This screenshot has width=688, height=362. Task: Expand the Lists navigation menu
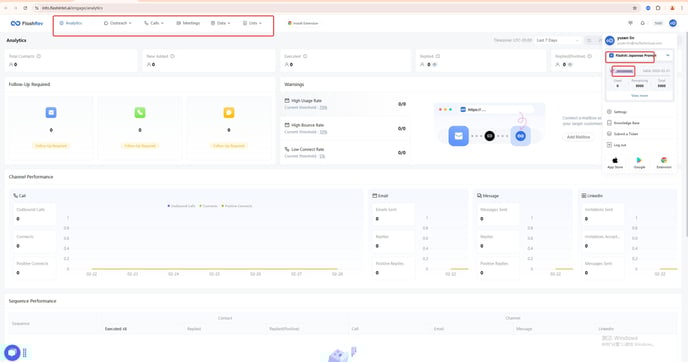click(x=252, y=23)
